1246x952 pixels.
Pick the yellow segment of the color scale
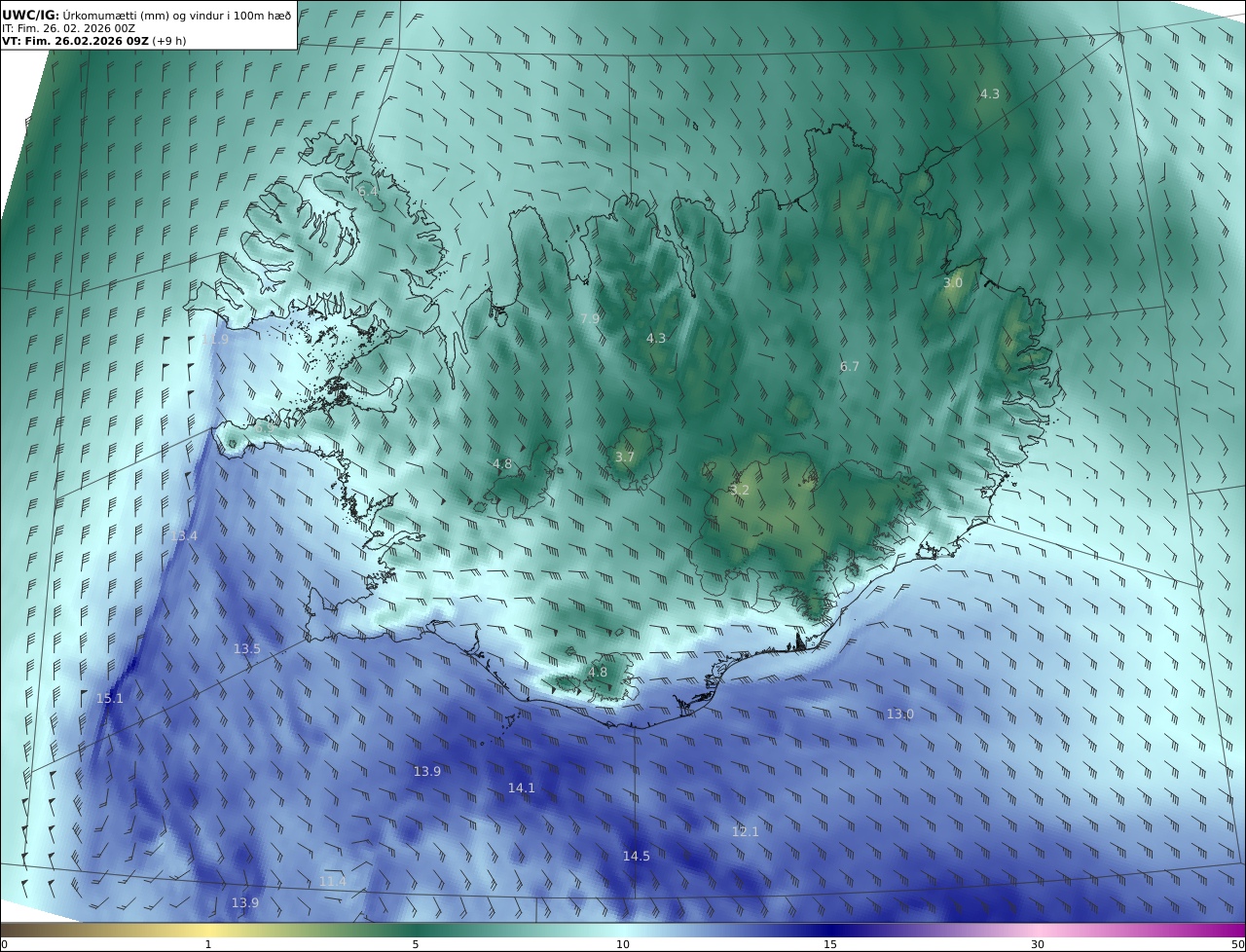(x=209, y=930)
